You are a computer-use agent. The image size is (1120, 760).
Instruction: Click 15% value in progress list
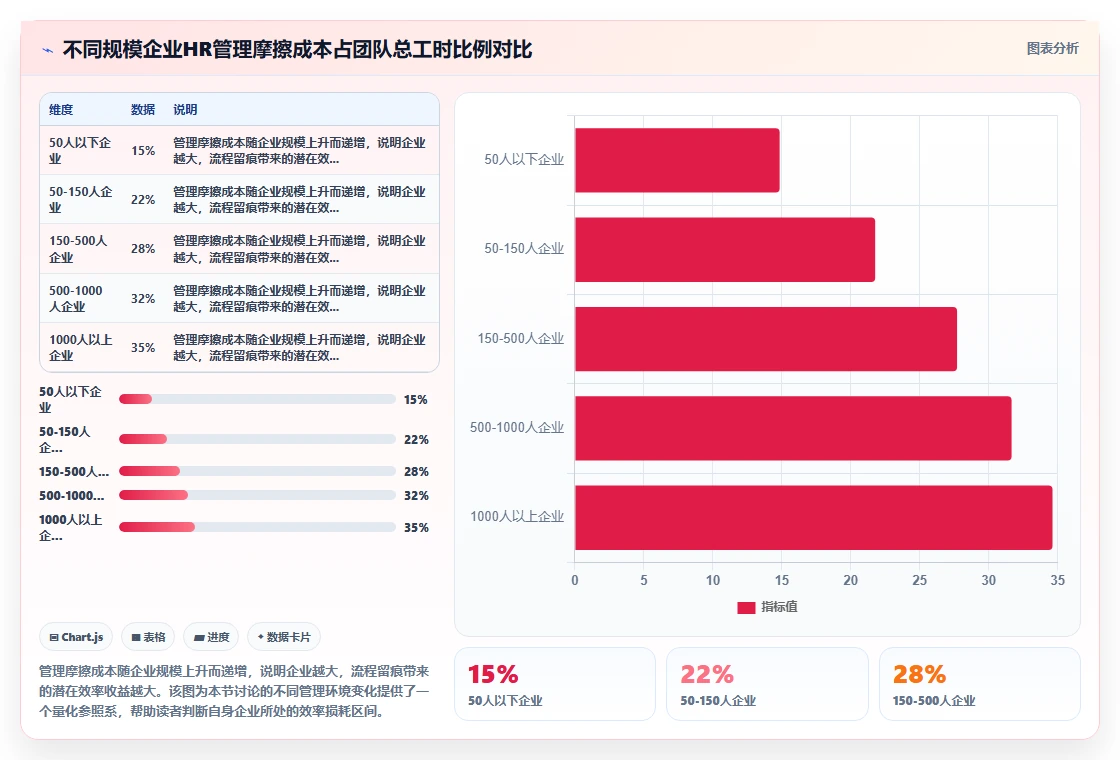tap(416, 400)
